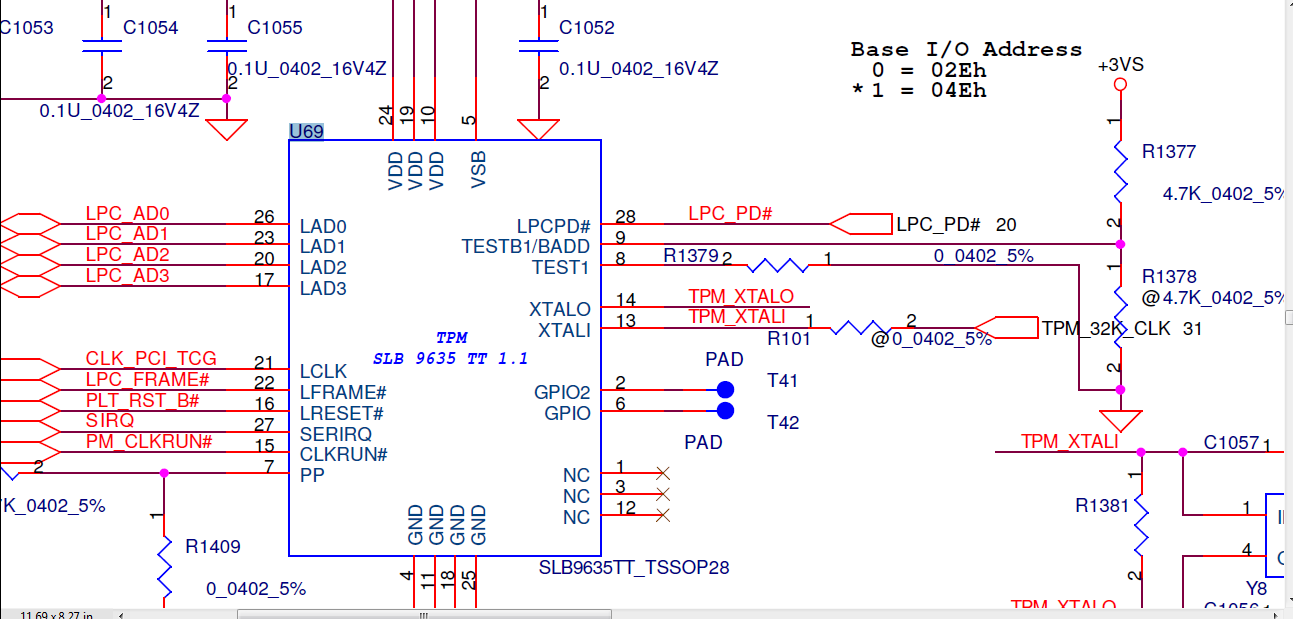Screen dimensions: 1293x619
Task: Select the SERIRQ pin name
Action: (x=335, y=434)
